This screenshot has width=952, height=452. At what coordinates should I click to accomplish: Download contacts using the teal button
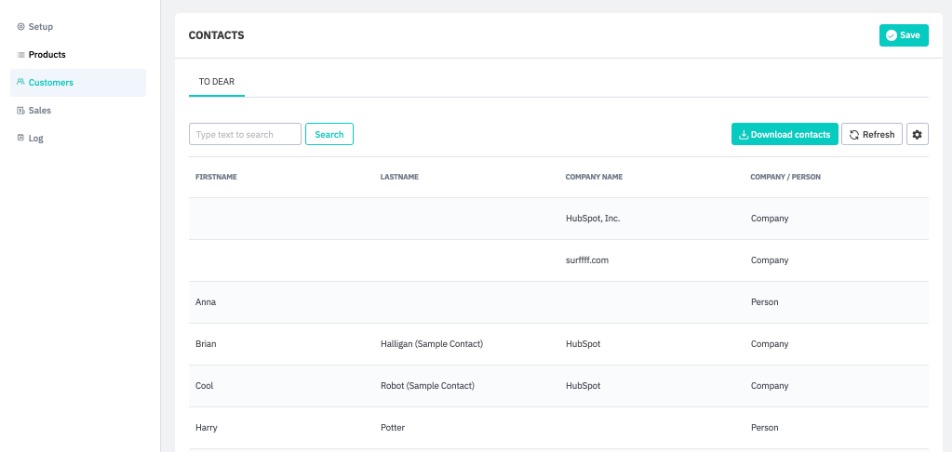784,134
